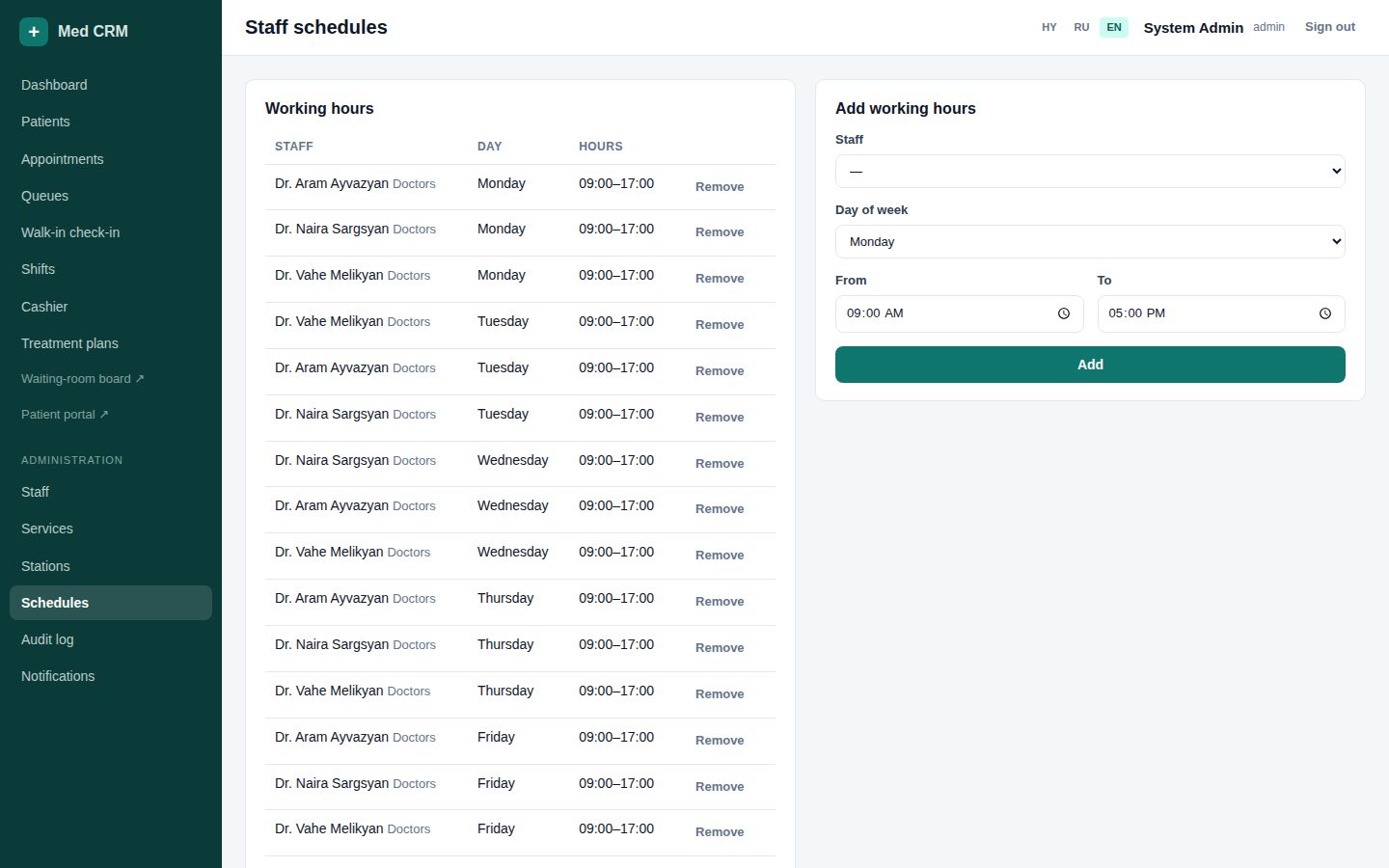Click the System Admin user name
The height and width of the screenshot is (868, 1389).
point(1193,28)
